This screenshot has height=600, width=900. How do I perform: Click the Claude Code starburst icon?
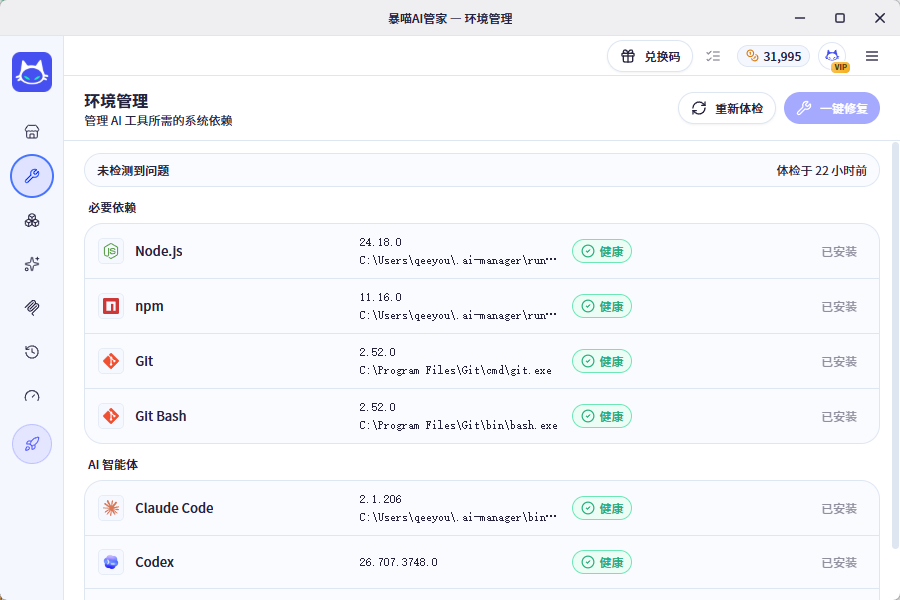pos(111,508)
